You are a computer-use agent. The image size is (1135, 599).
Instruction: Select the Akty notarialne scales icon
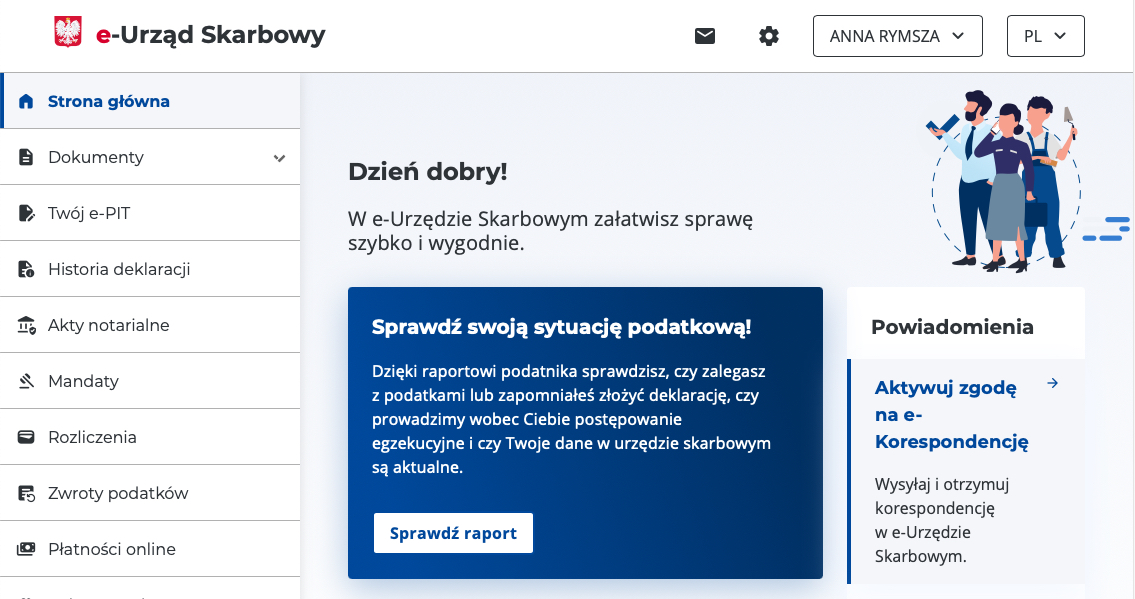pos(25,324)
